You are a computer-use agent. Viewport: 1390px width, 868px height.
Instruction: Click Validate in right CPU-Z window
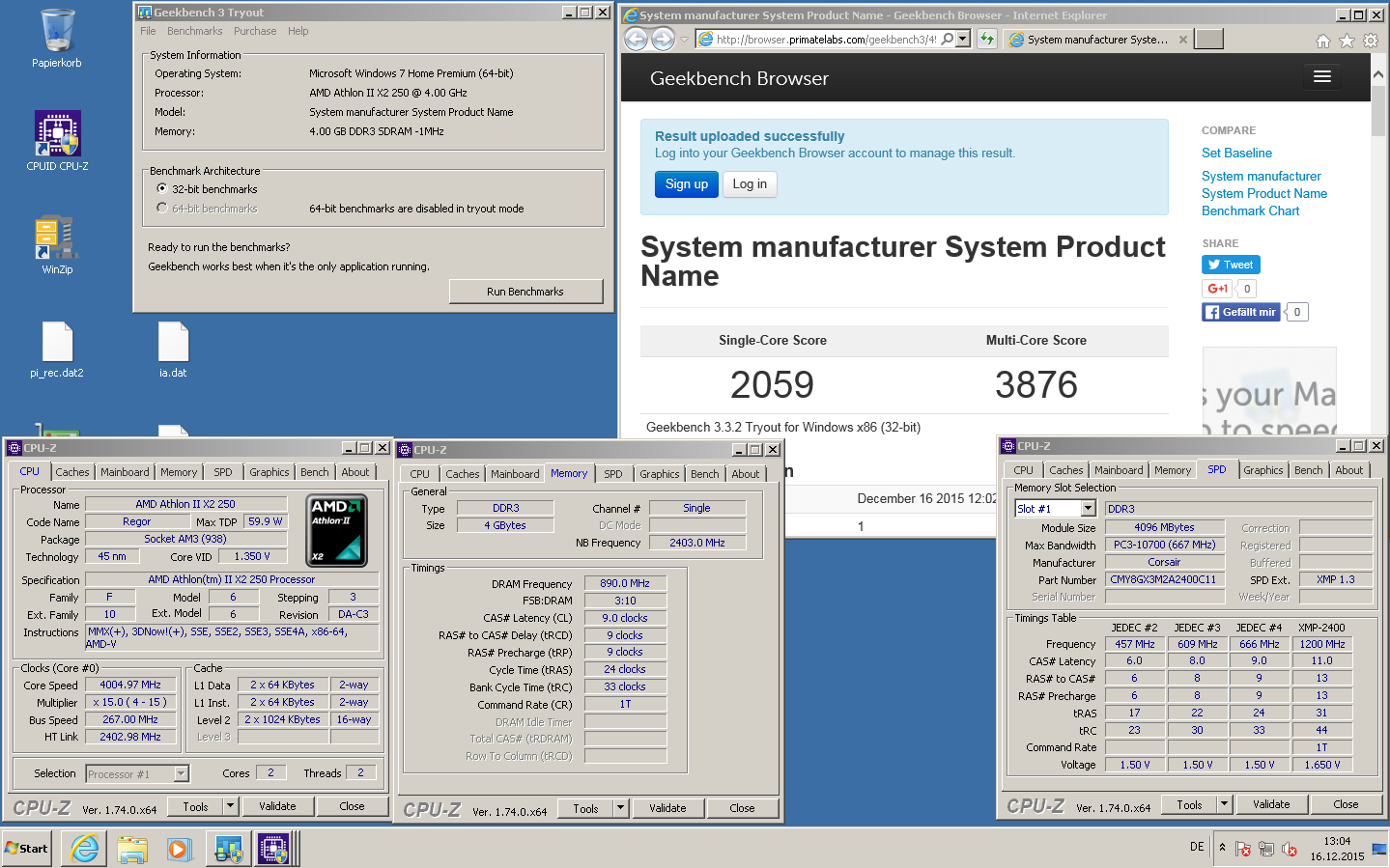1271,804
